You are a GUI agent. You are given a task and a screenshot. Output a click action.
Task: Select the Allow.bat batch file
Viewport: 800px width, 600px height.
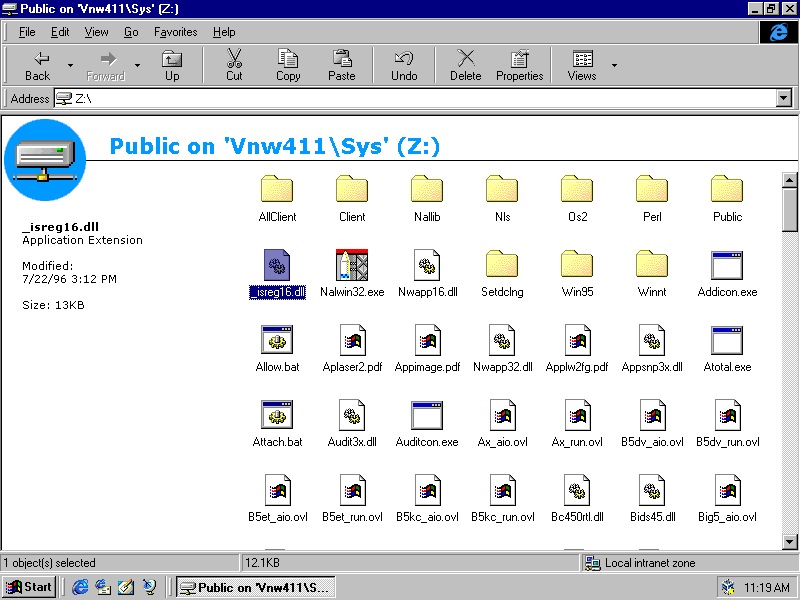(x=277, y=349)
